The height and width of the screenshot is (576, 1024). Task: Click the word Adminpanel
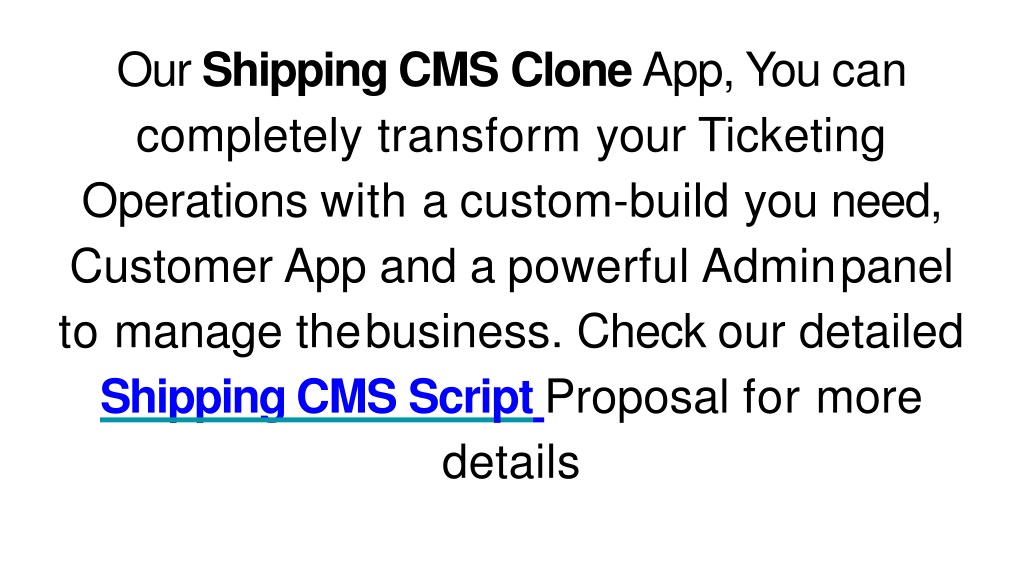tap(827, 266)
